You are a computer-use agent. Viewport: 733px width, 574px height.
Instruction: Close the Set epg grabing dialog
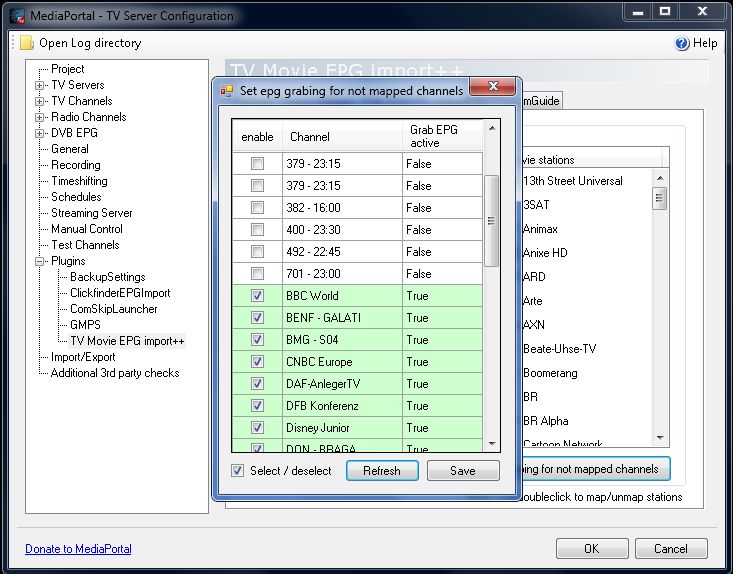493,86
